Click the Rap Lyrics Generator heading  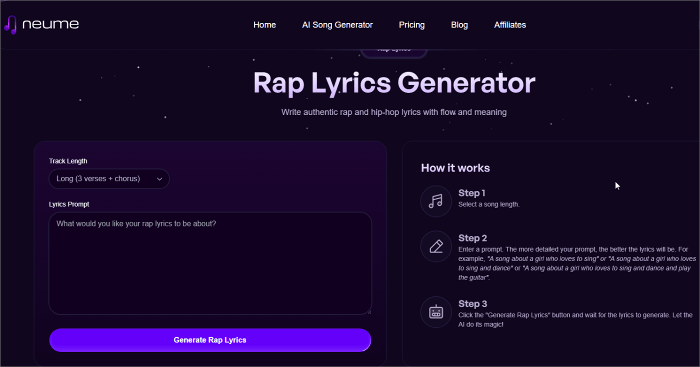click(394, 83)
